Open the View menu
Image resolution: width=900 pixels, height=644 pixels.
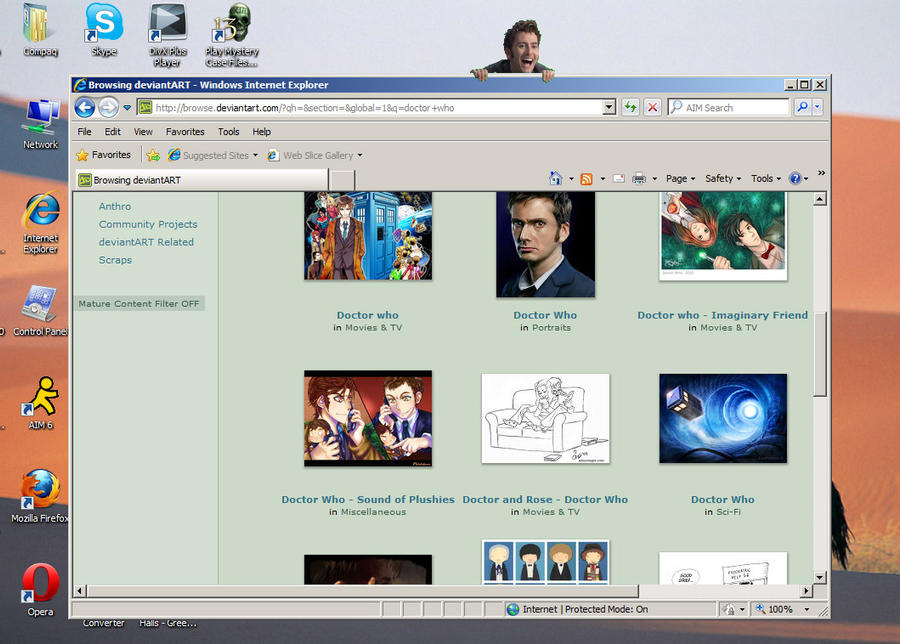coord(143,131)
